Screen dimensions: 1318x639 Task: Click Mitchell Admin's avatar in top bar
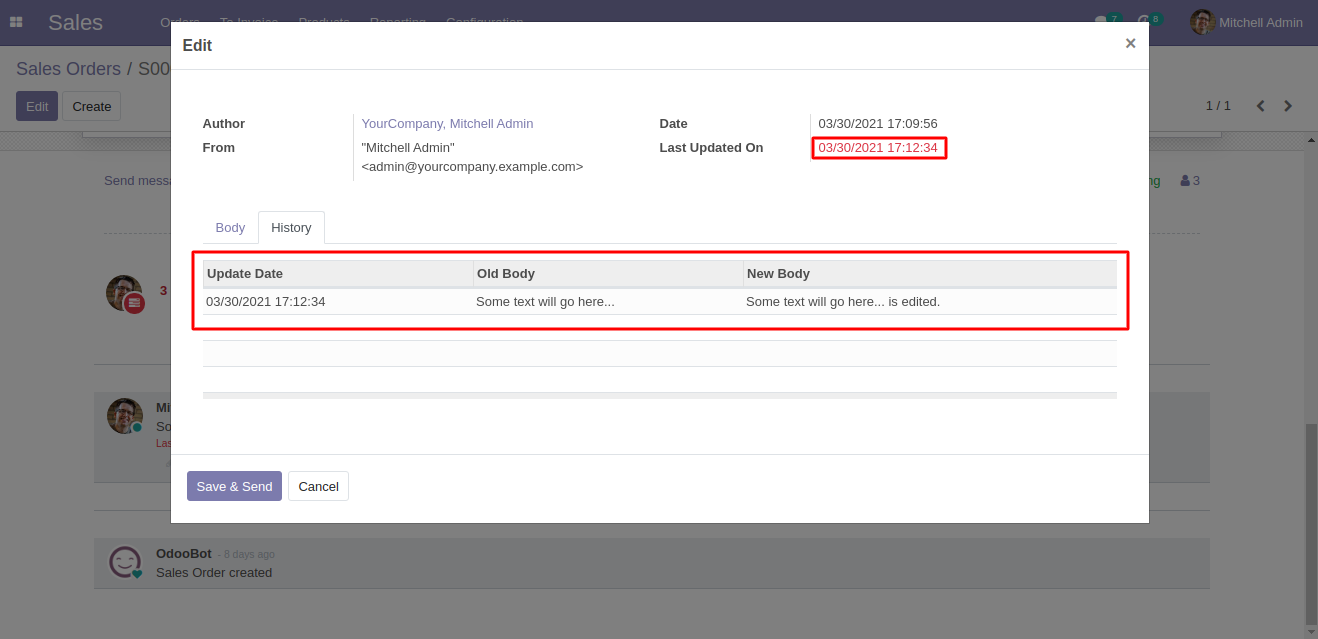pyautogui.click(x=1202, y=22)
